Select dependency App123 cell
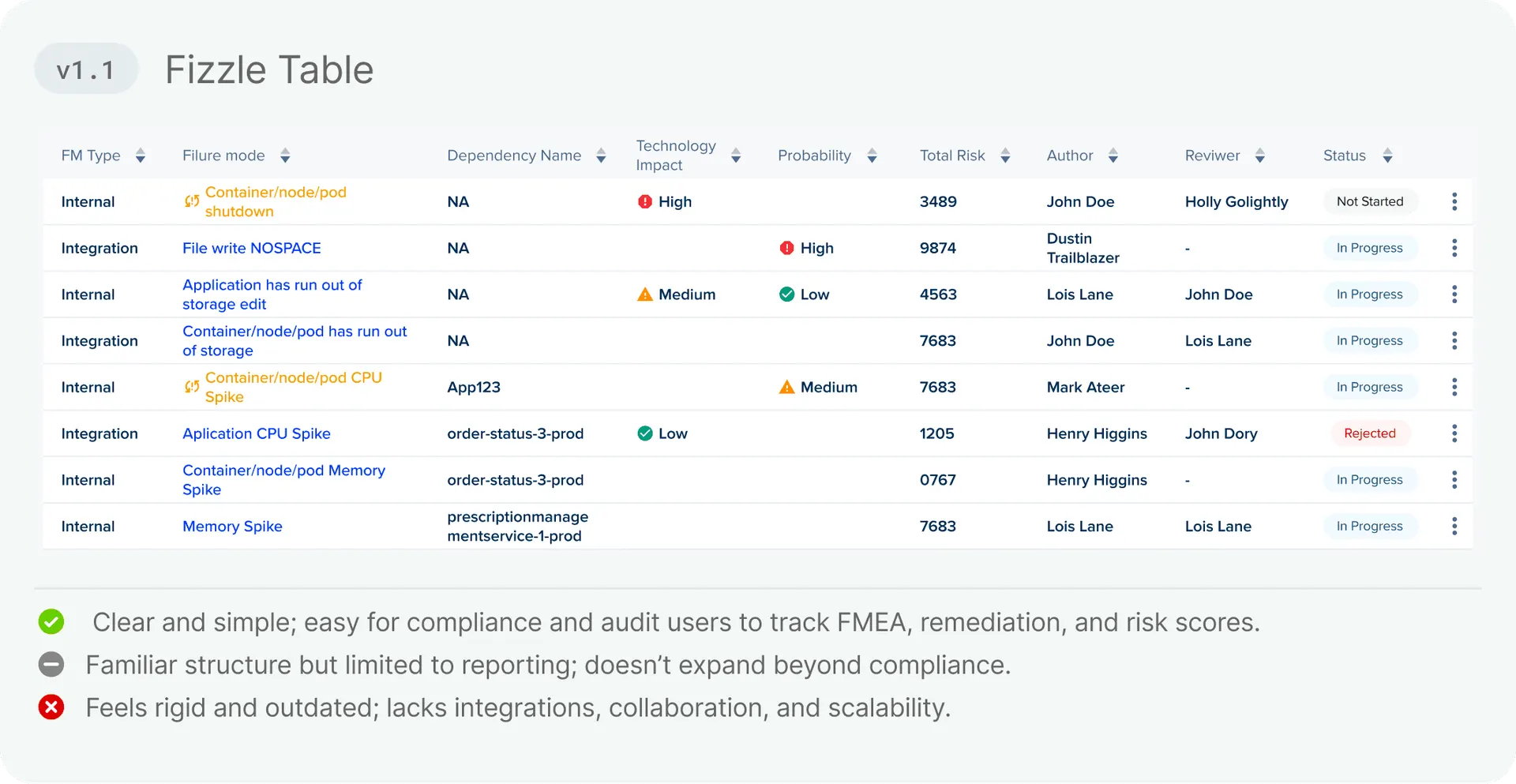 pyautogui.click(x=474, y=387)
